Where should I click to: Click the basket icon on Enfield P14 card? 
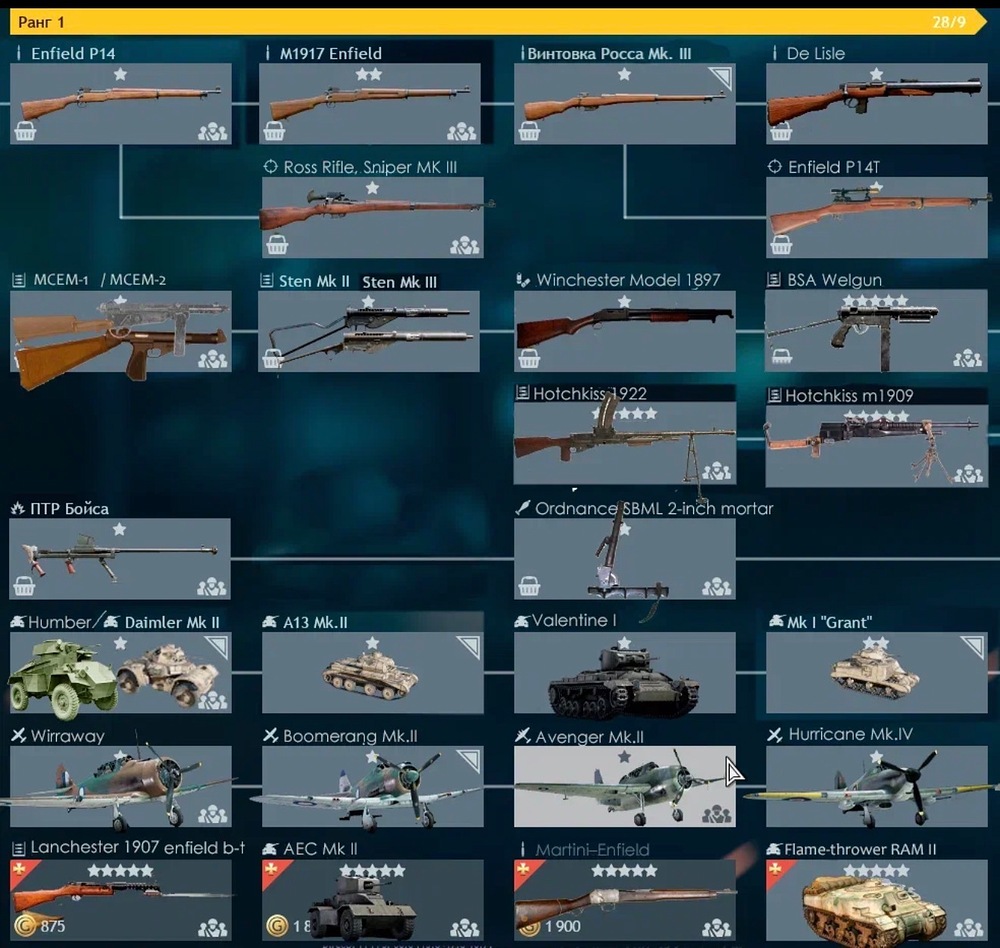[25, 131]
